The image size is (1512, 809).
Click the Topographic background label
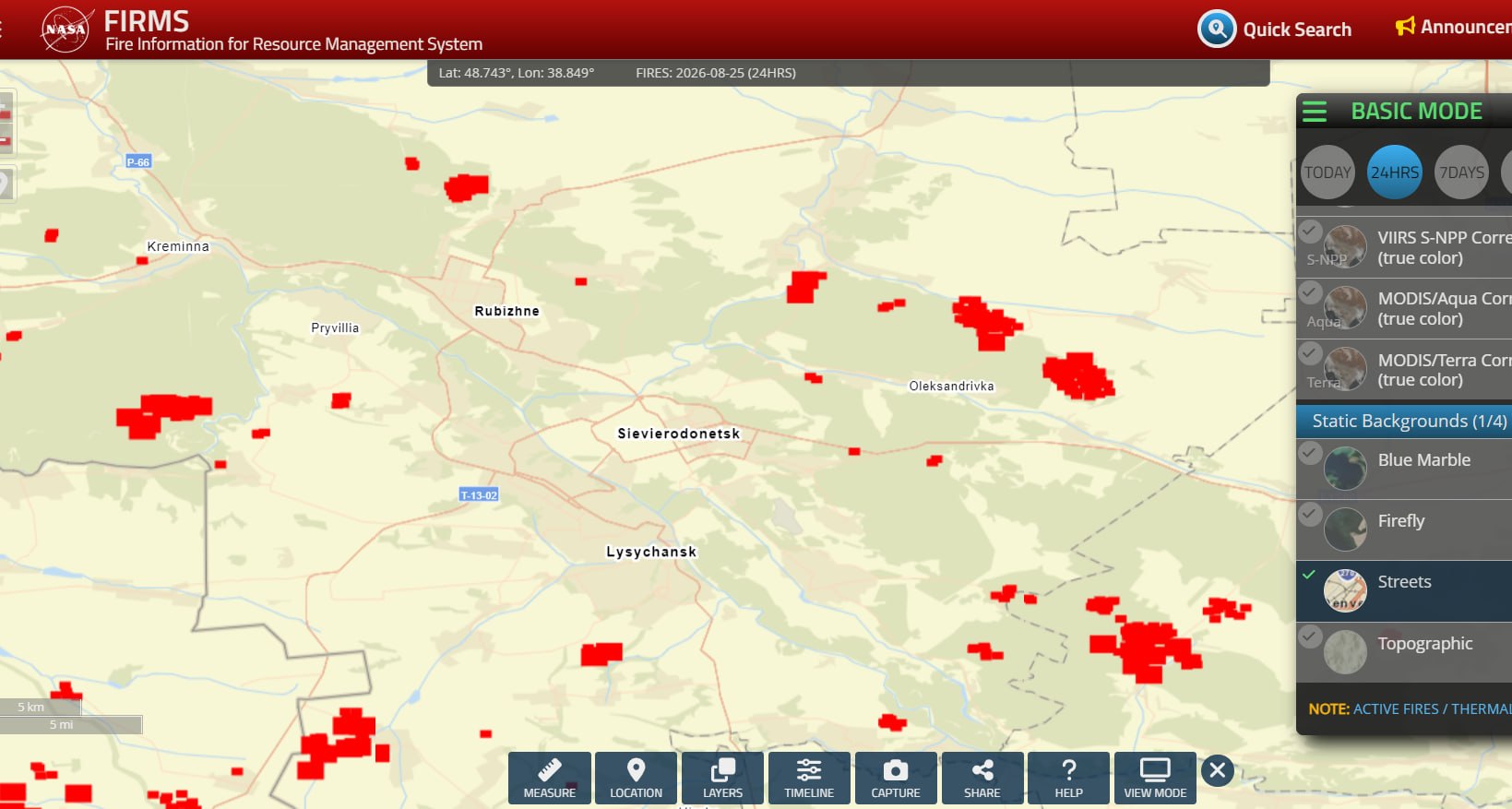point(1425,644)
